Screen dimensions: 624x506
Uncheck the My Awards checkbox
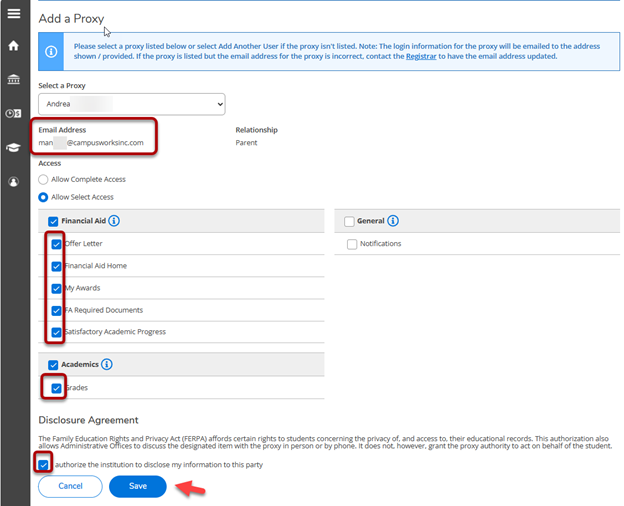[57, 288]
